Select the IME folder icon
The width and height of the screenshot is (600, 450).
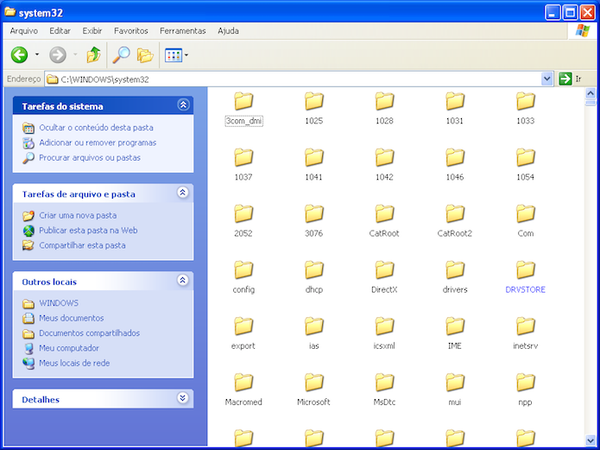pos(455,326)
